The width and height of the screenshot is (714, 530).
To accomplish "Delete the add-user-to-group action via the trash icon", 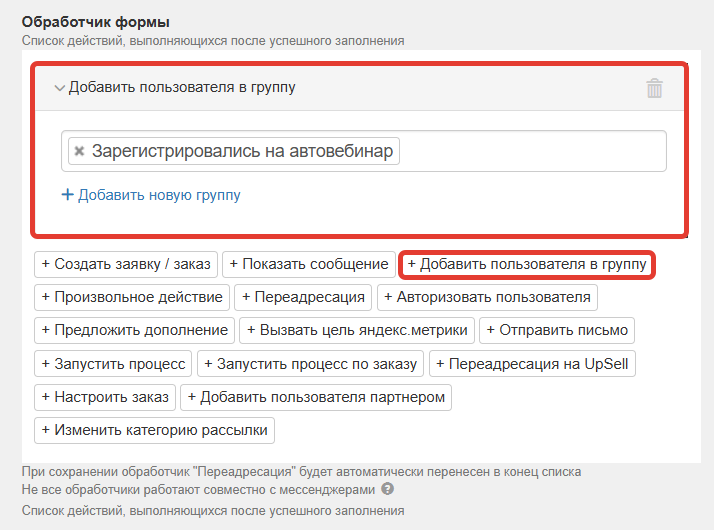I will point(654,88).
